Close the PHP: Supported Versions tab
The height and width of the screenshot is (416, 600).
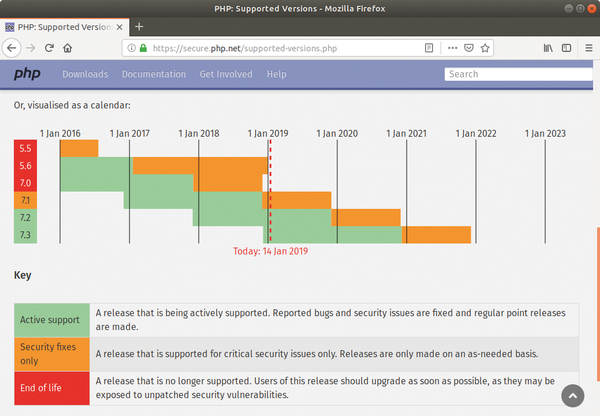click(119, 27)
